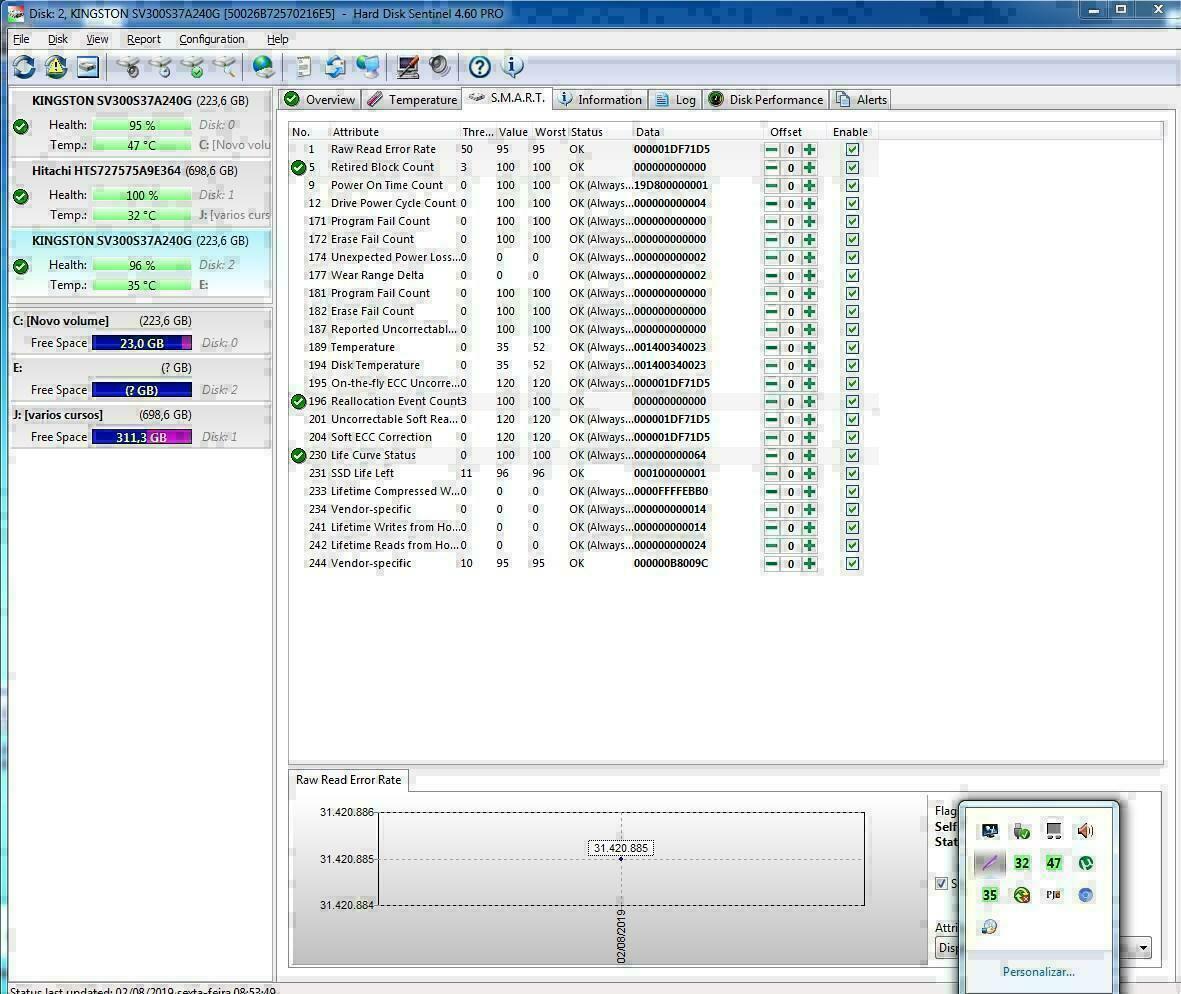Open the File menu

pos(21,39)
